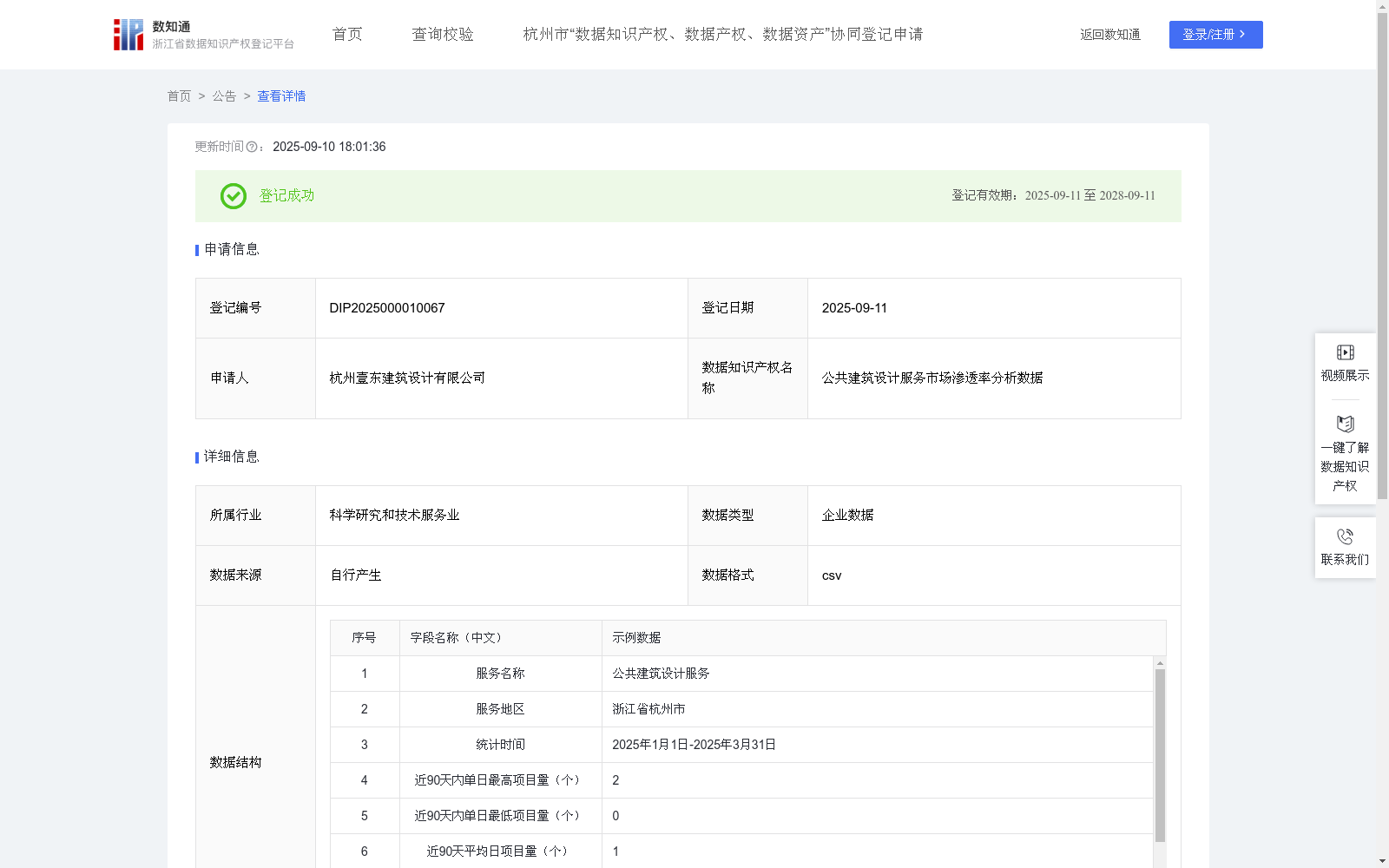Click the help icon beside 更新时间
Screen dimensions: 1389x868
252,148
